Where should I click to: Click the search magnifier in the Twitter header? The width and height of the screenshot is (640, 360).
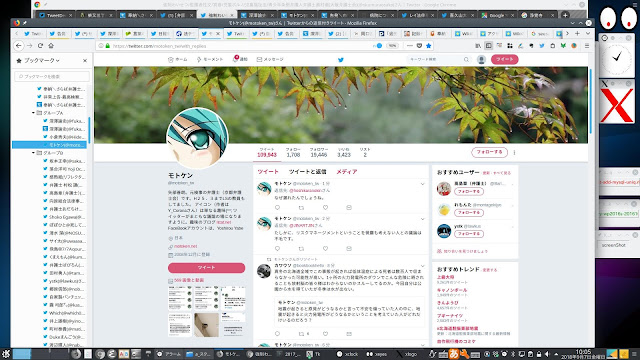click(x=466, y=60)
